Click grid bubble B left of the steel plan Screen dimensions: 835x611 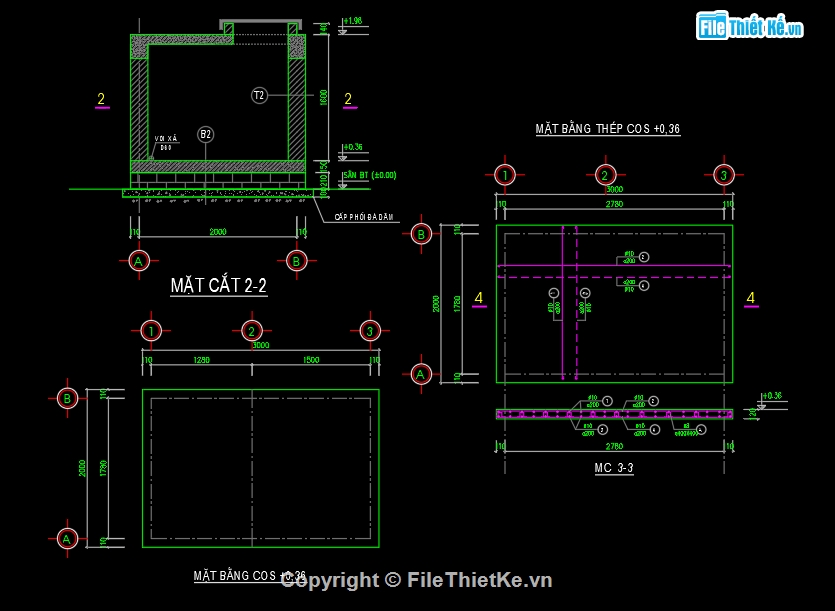421,235
